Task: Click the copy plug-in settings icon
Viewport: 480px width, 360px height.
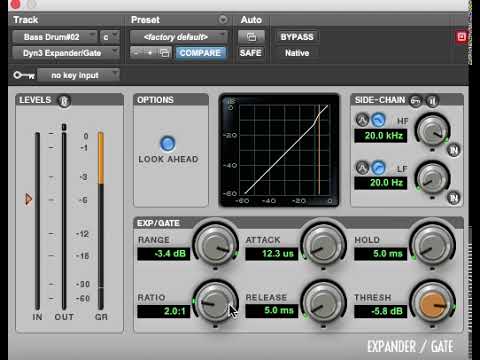Action: click(164, 53)
